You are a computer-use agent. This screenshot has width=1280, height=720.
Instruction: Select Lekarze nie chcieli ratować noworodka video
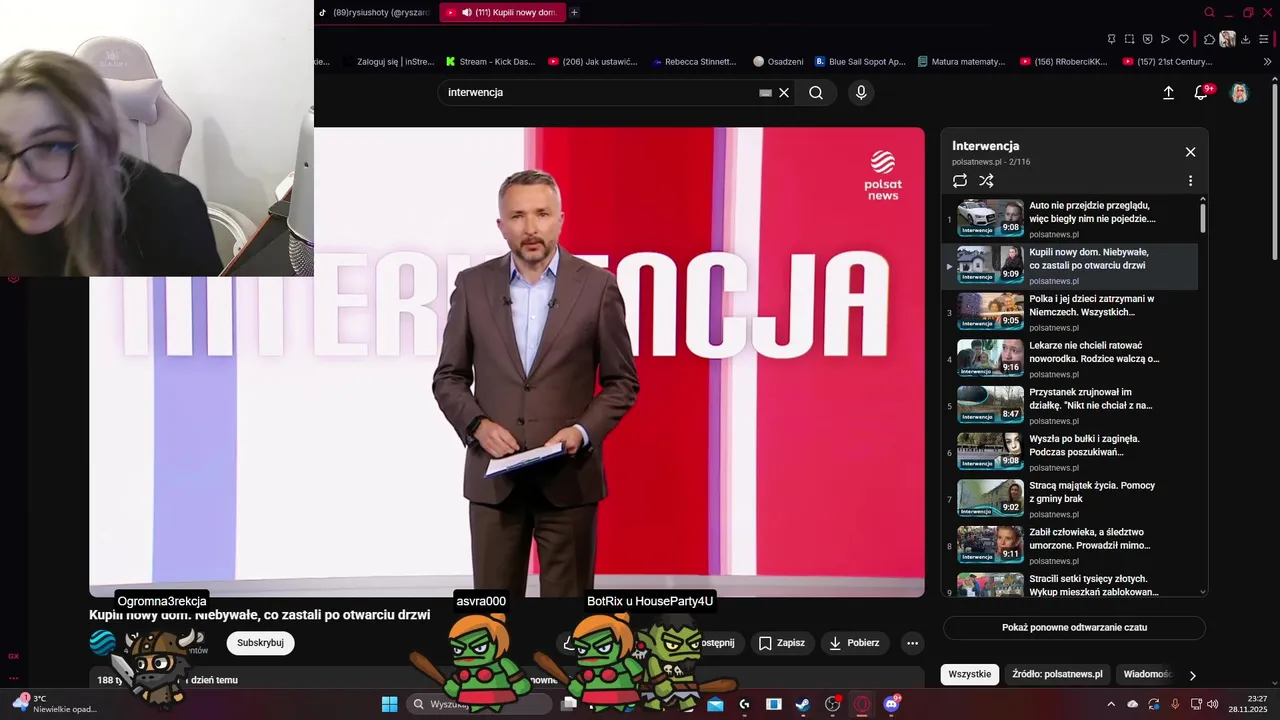click(x=1070, y=359)
